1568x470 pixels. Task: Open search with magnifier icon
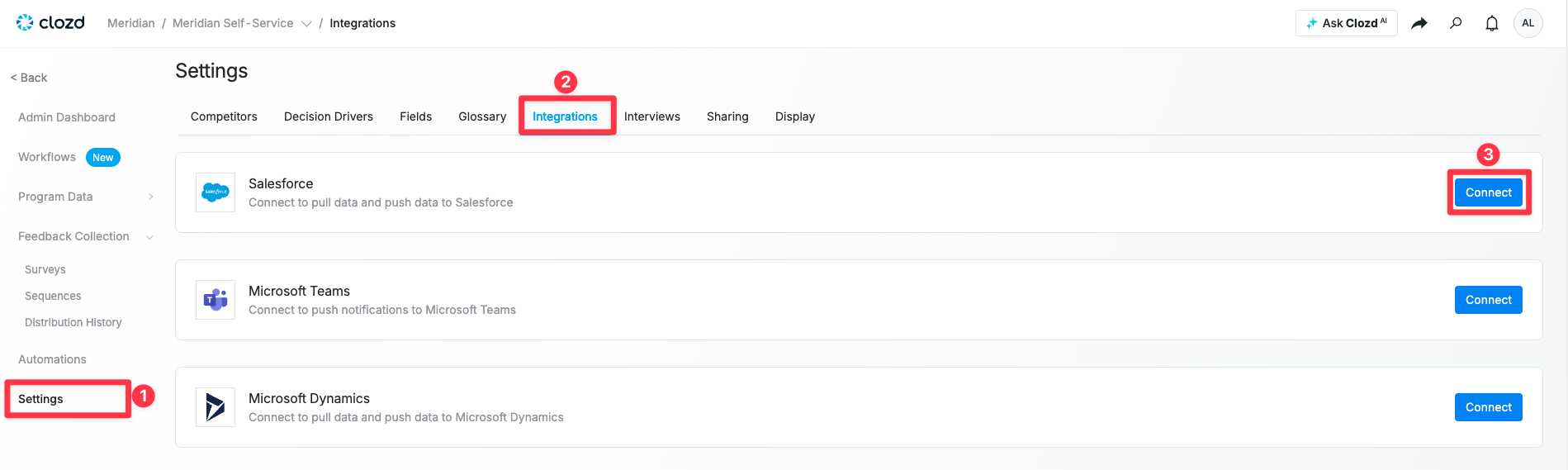(1456, 23)
